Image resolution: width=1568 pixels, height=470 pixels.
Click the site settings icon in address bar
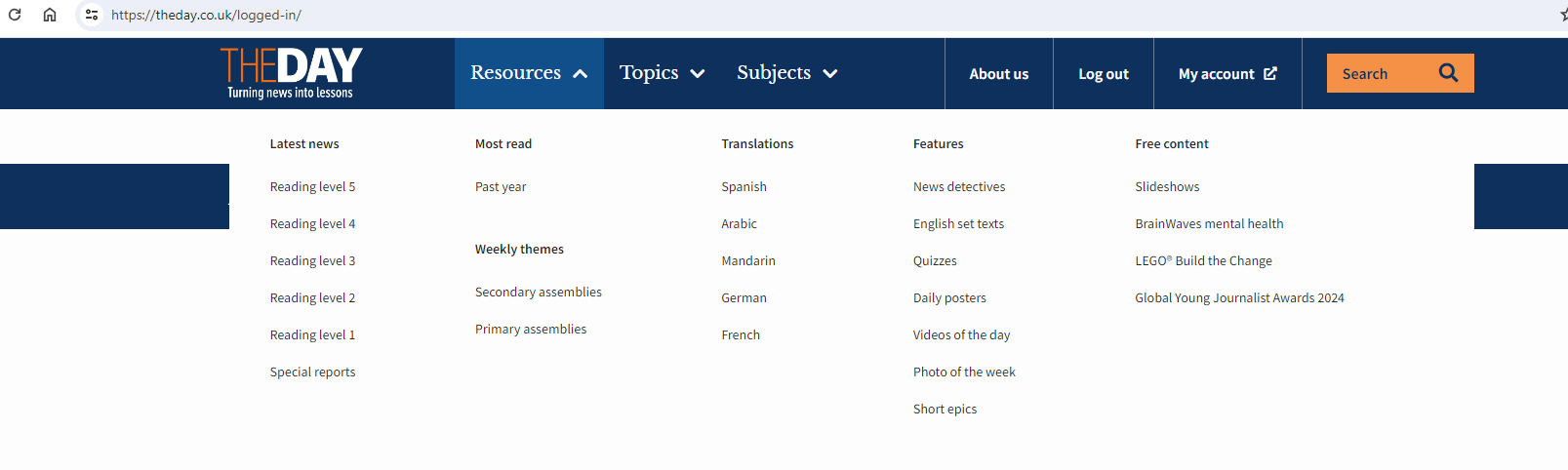92,15
